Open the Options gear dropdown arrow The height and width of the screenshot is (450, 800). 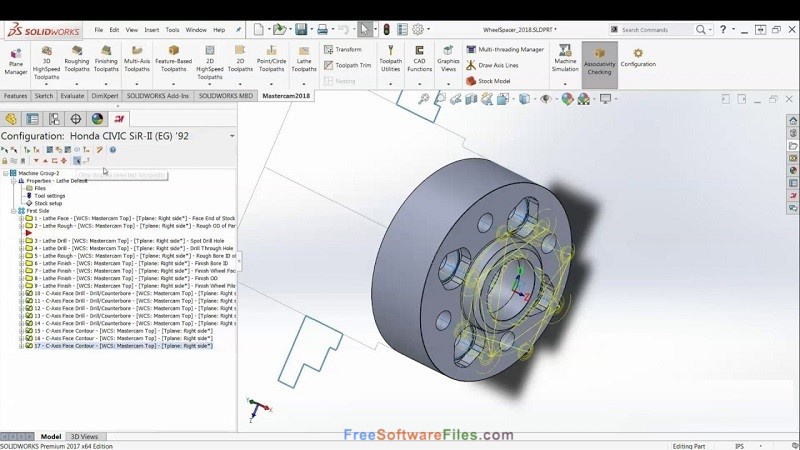click(x=428, y=30)
